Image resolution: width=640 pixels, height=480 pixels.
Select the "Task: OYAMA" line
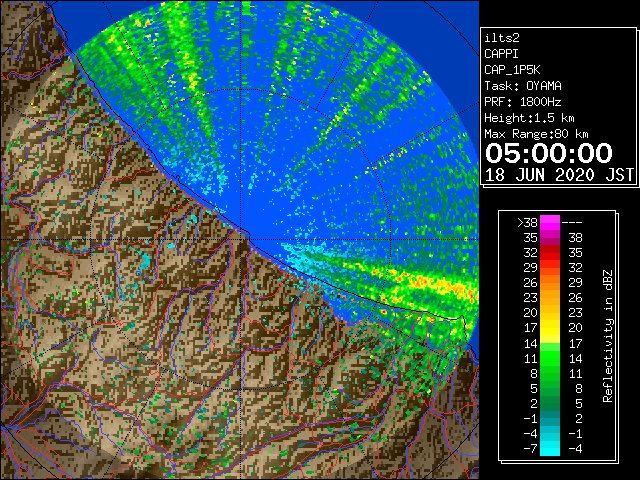[523, 86]
